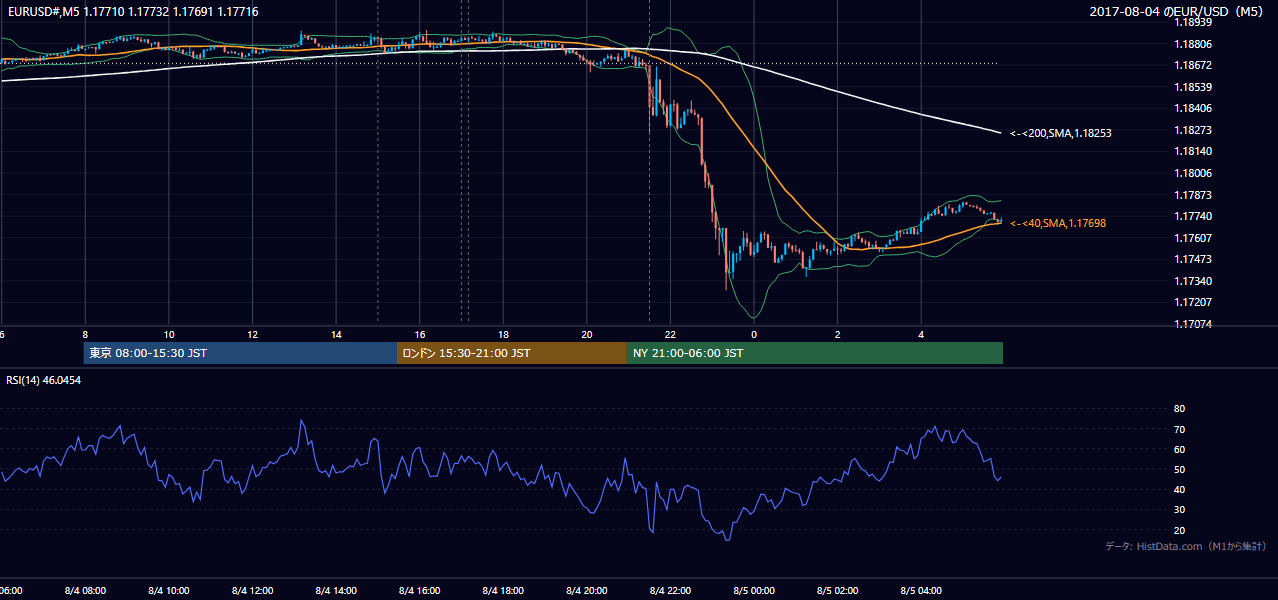Click RSI scale level 30
Viewport: 1278px width, 600px height.
[1179, 510]
